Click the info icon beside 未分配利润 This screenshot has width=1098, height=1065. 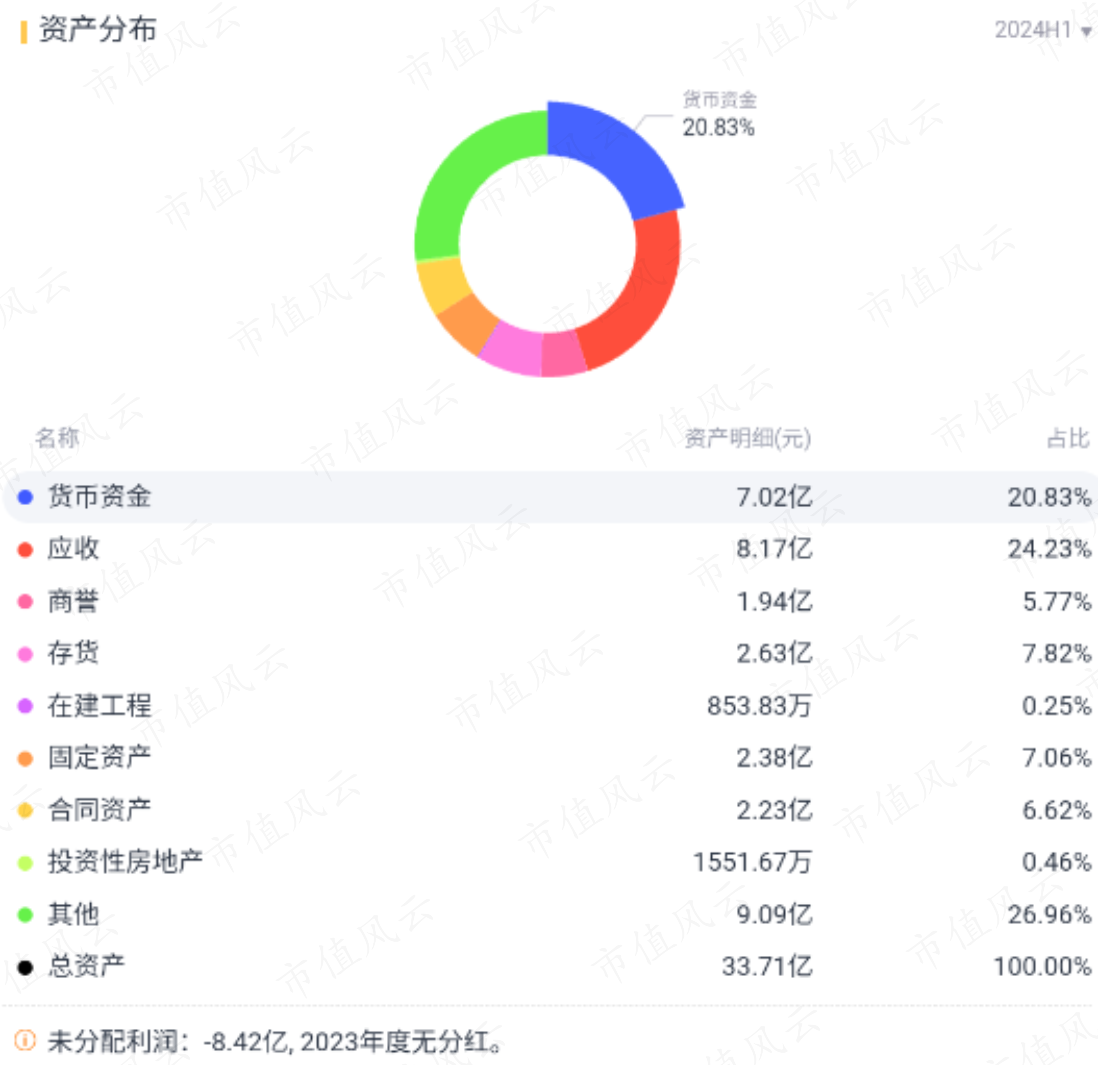[x=25, y=1040]
